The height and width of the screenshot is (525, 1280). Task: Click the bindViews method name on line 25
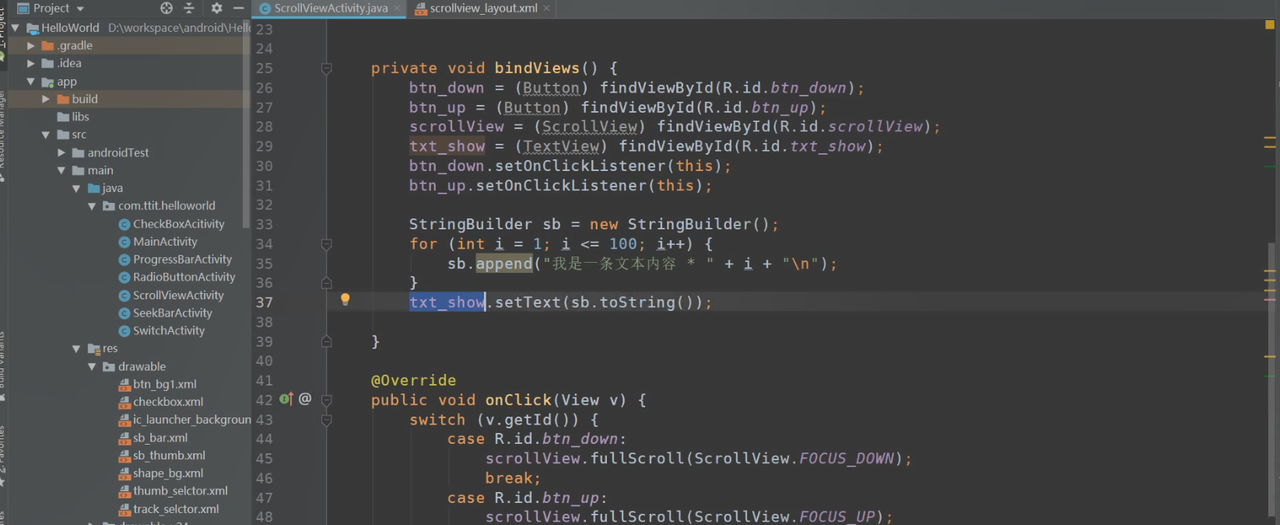coord(537,68)
